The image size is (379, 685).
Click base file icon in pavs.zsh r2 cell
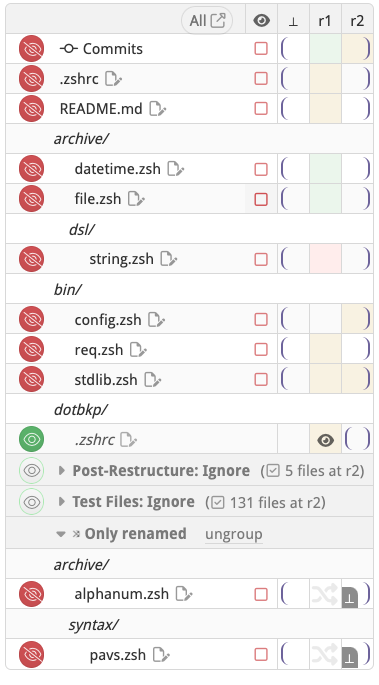(x=350, y=657)
